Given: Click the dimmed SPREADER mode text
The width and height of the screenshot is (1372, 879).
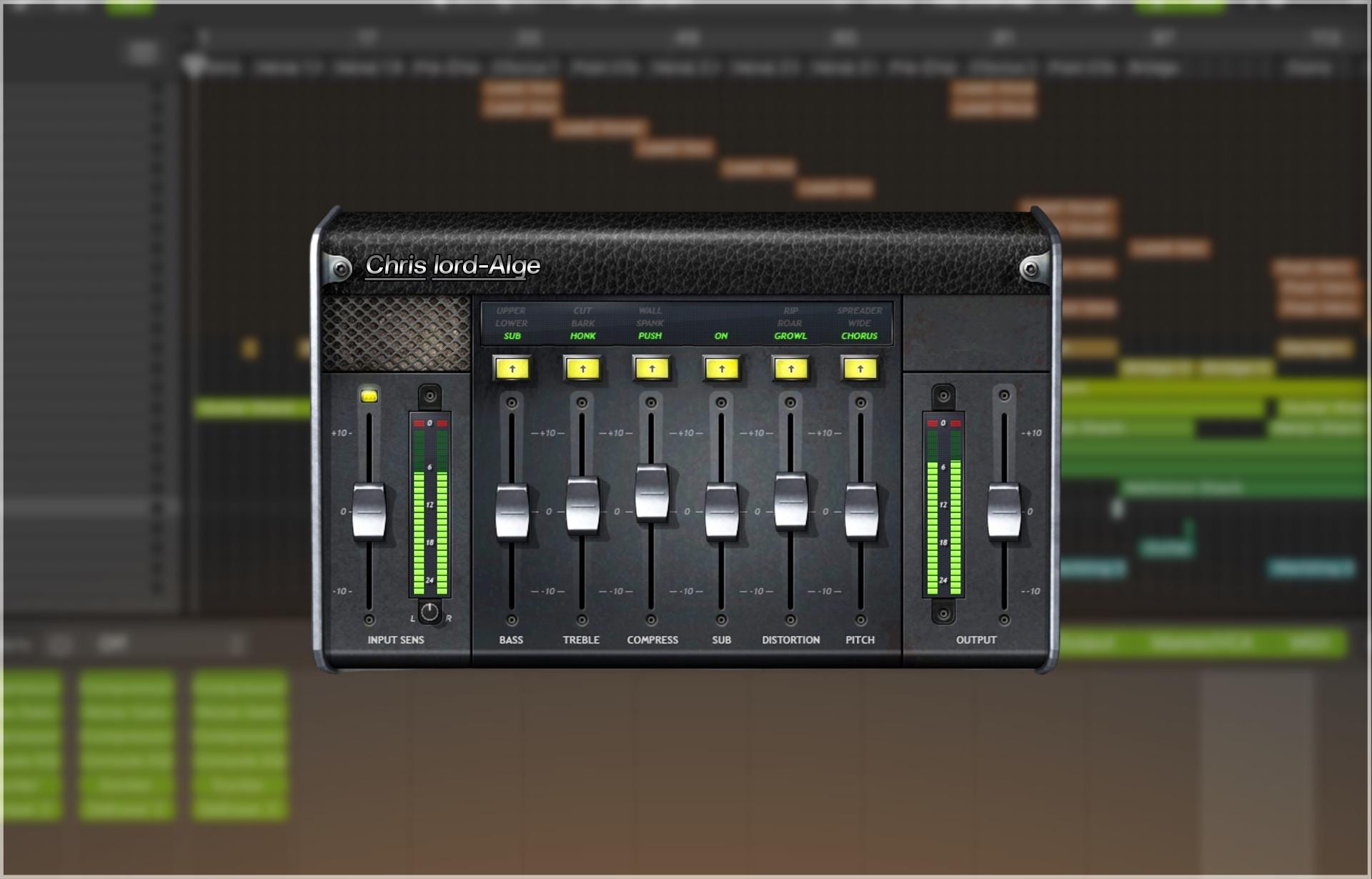Looking at the screenshot, I should coord(860,311).
